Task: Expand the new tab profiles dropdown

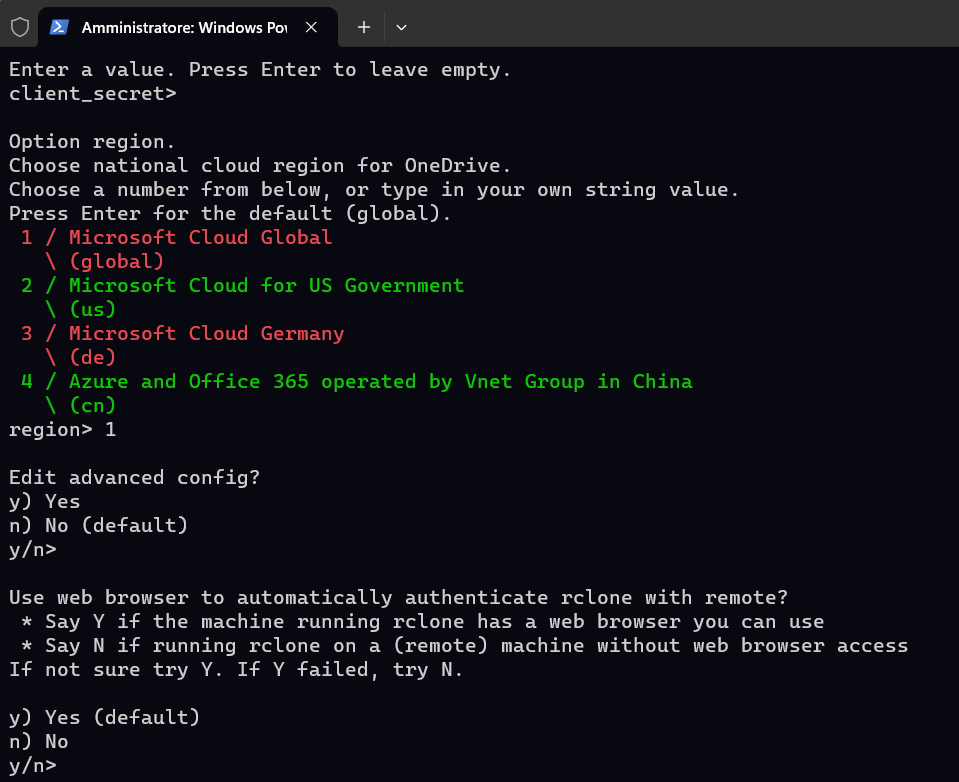Action: coord(401,27)
